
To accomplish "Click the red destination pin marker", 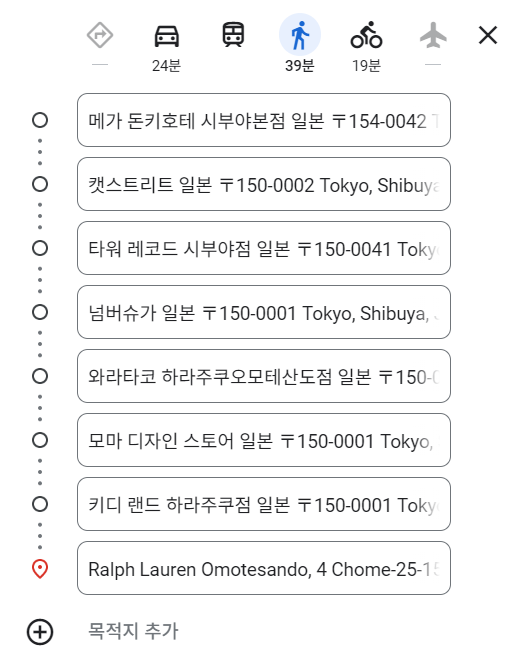I will point(40,569).
